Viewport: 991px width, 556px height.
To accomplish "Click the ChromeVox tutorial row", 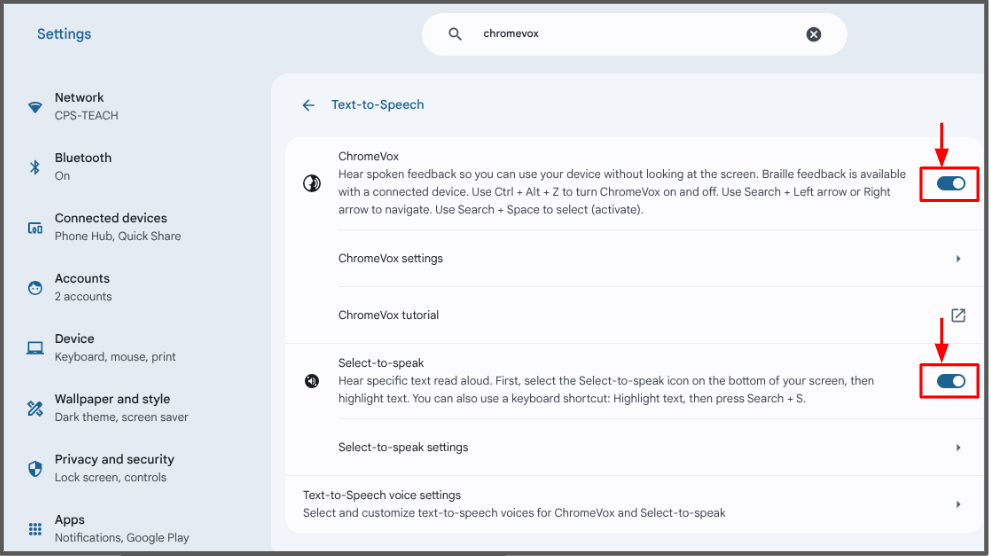I will [634, 315].
